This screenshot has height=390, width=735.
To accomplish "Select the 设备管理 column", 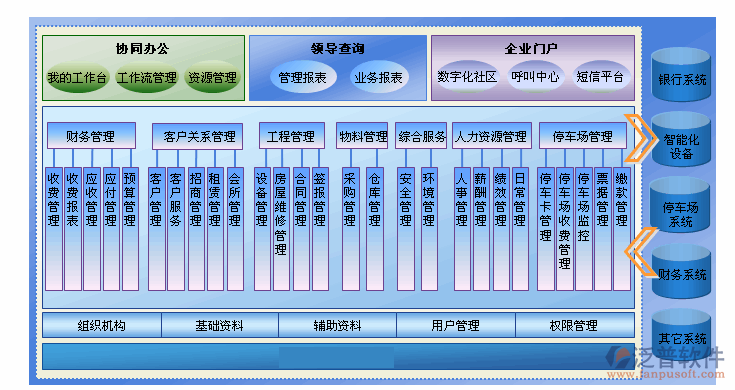I will pyautogui.click(x=262, y=229).
